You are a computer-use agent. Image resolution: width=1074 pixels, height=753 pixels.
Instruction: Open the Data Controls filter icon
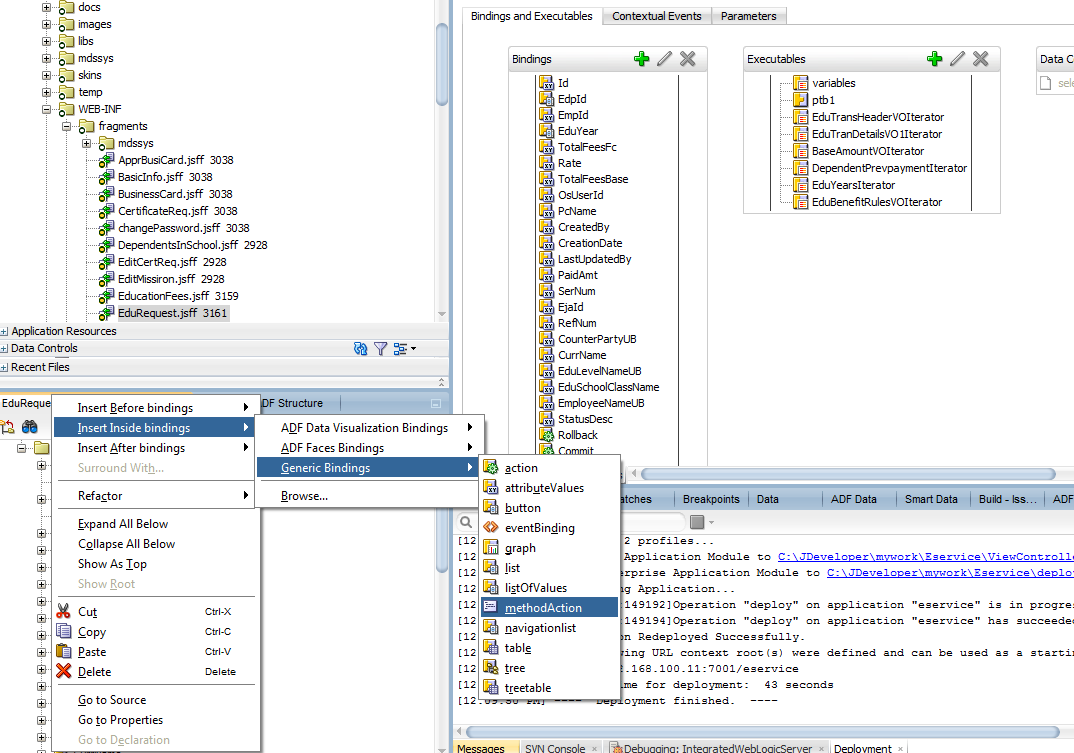click(x=381, y=349)
